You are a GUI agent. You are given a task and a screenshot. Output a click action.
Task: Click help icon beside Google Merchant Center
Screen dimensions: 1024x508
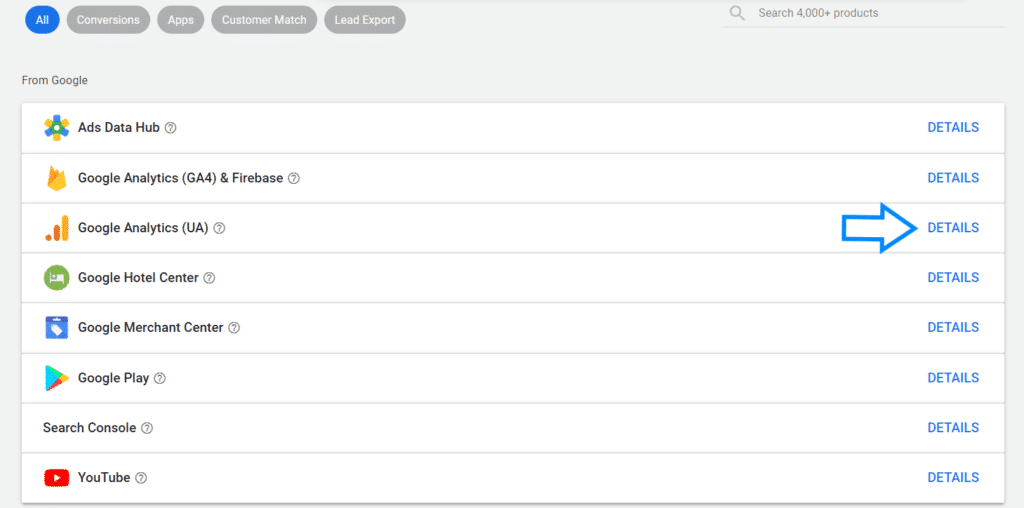click(234, 328)
